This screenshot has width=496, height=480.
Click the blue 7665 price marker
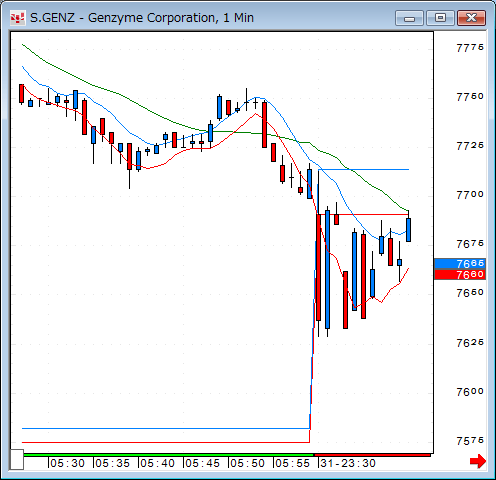(460, 264)
